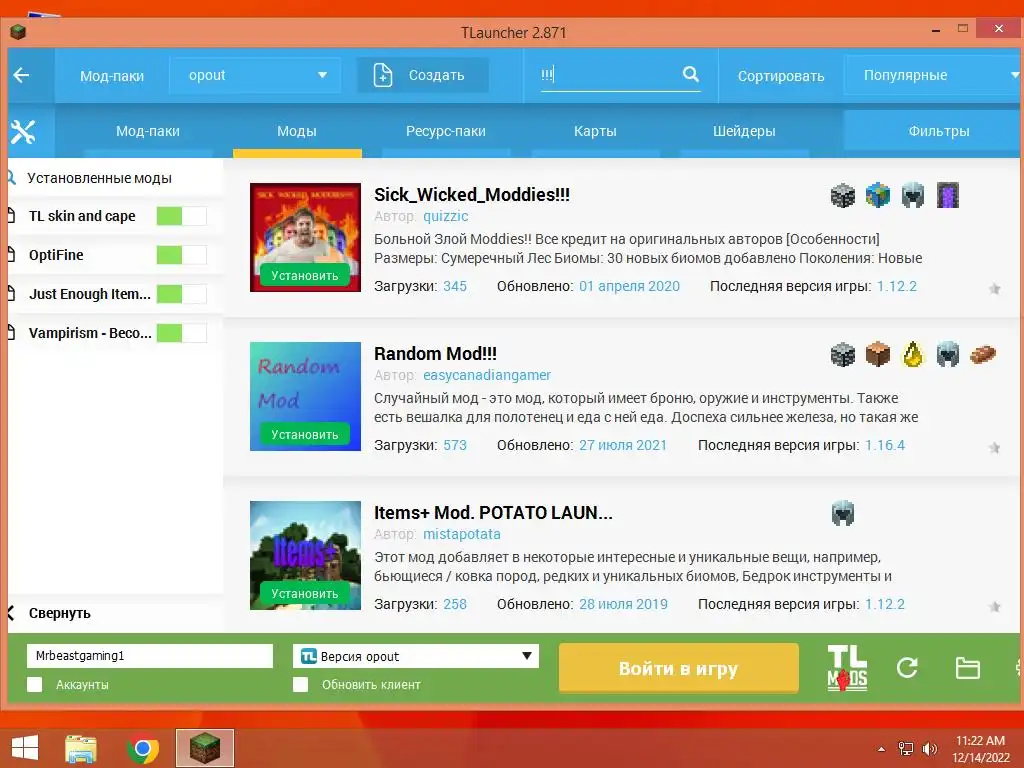Open the Random Mod thumbnail image
The image size is (1024, 768).
pyautogui.click(x=305, y=396)
